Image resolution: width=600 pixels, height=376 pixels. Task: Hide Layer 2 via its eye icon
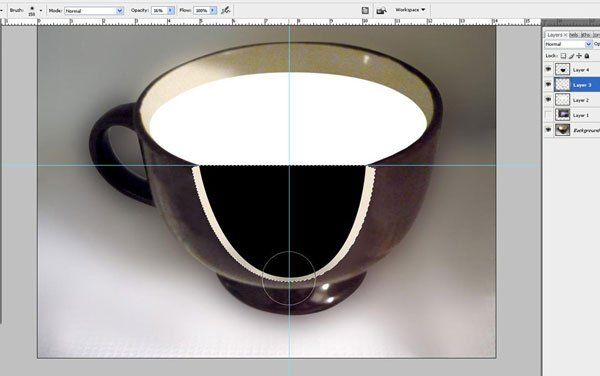(548, 99)
